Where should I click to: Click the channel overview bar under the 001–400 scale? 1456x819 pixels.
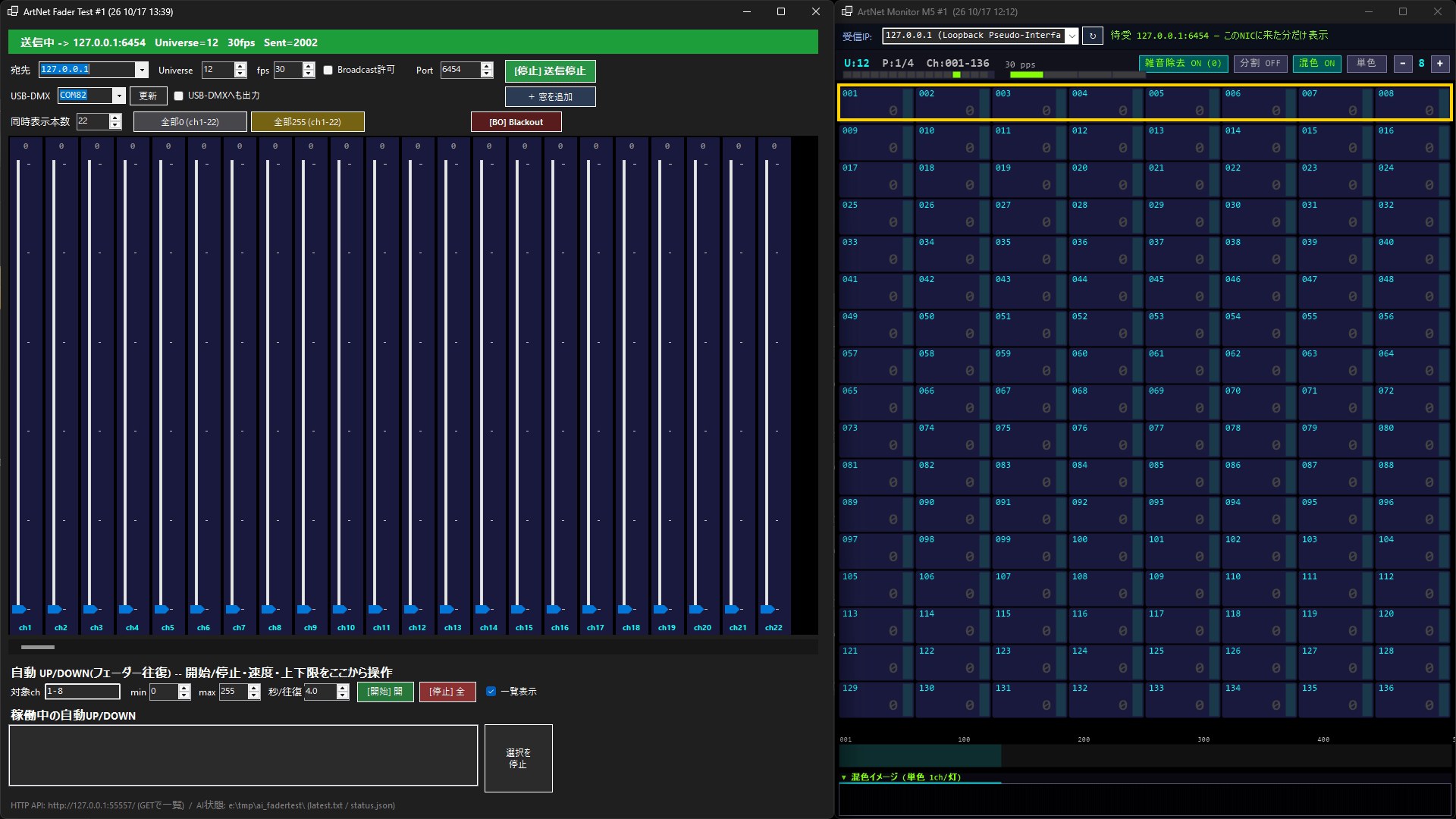click(x=1145, y=755)
